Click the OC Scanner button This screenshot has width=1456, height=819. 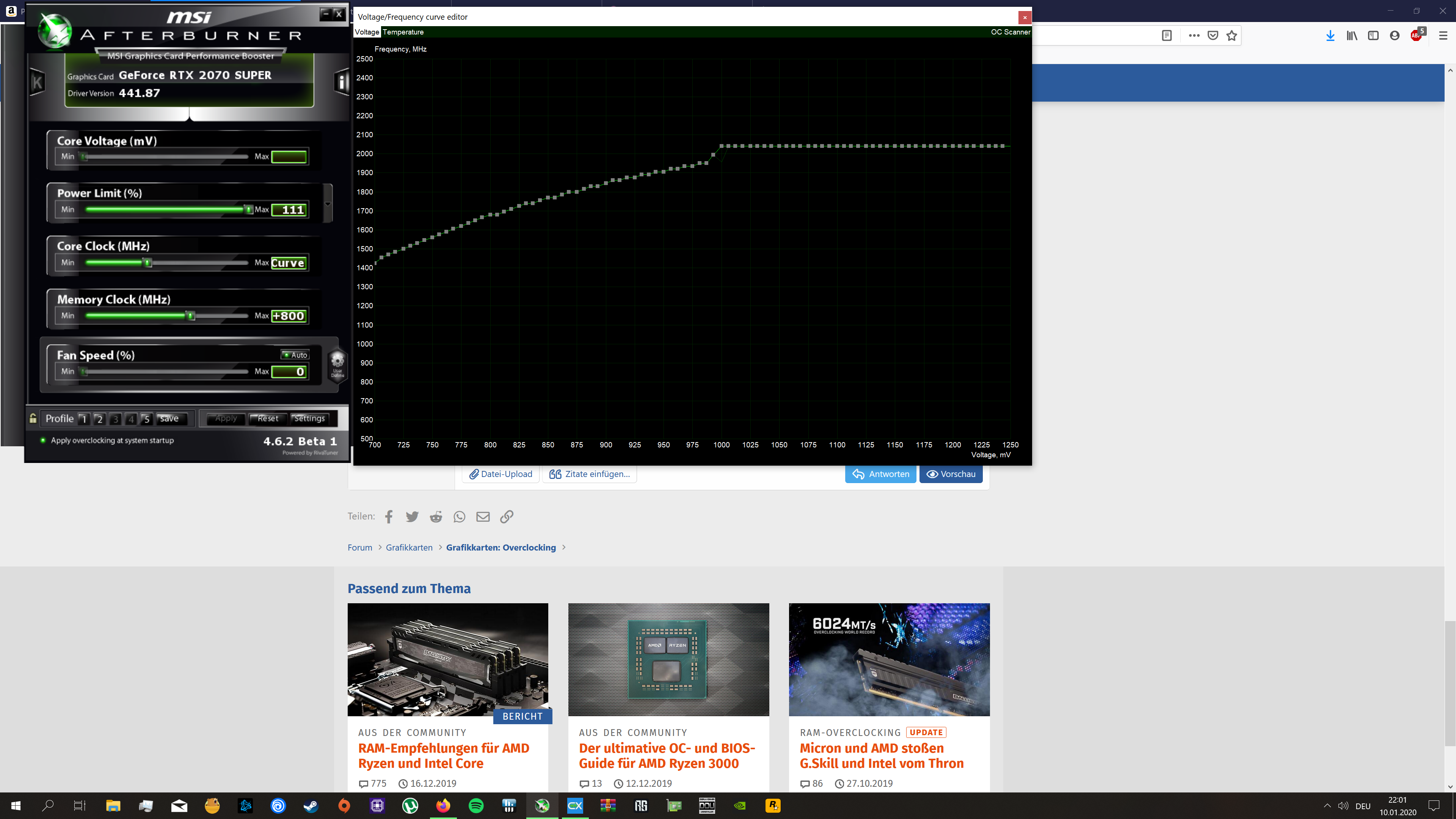1010,32
